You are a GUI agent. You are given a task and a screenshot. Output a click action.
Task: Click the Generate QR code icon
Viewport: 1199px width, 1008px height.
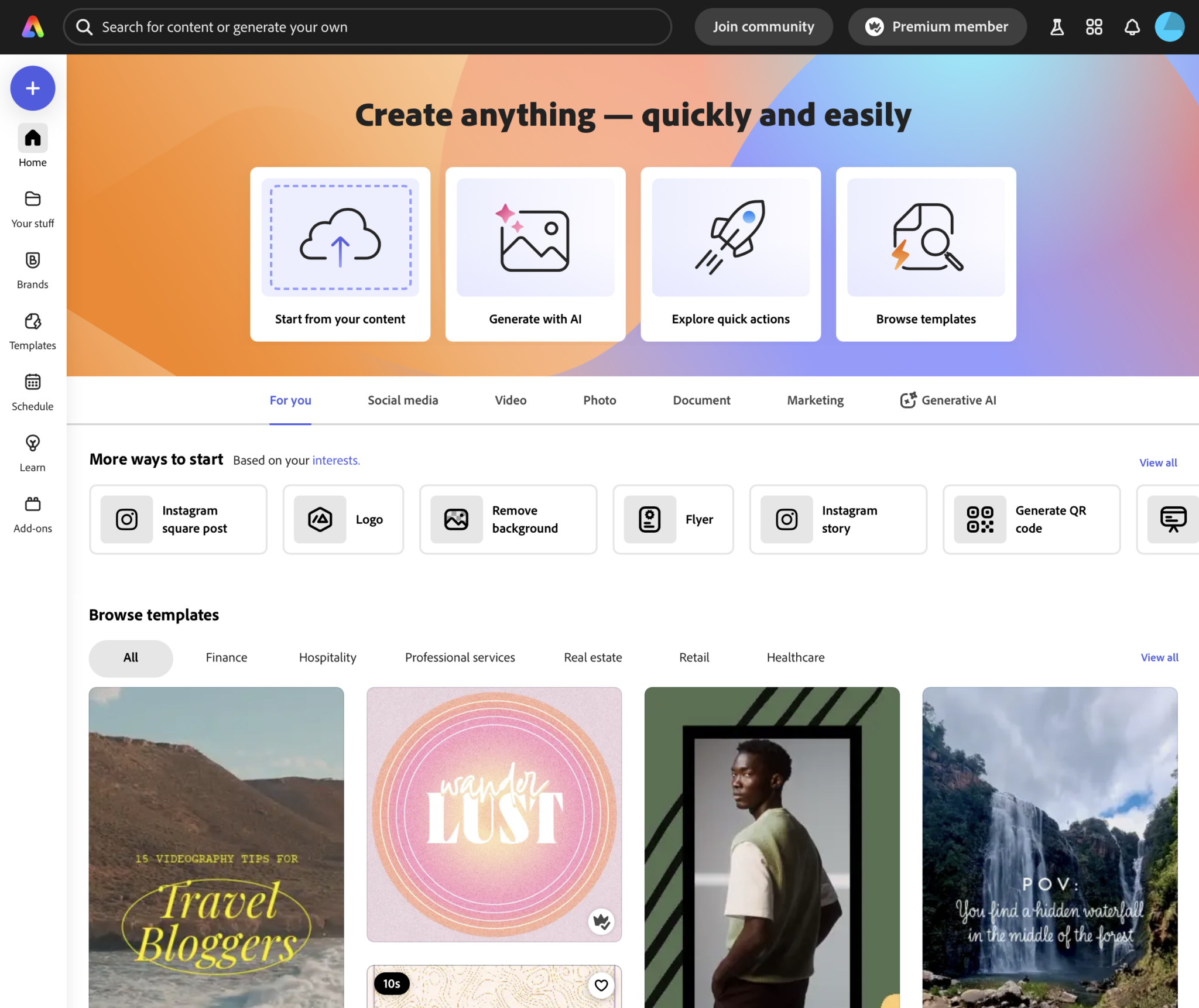tap(980, 519)
